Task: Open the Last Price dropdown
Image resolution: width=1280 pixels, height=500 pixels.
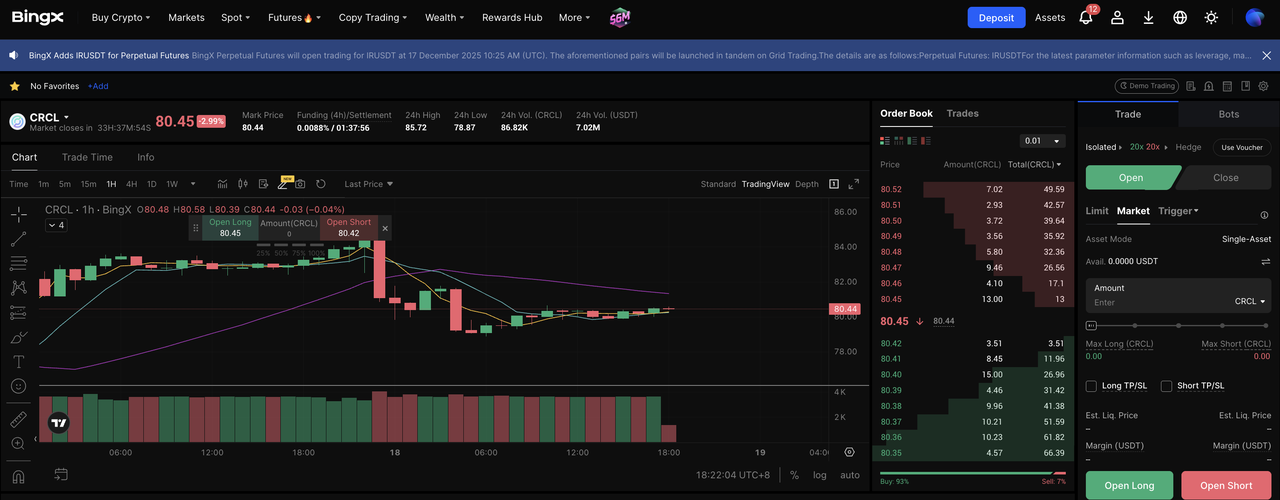Action: (x=368, y=184)
